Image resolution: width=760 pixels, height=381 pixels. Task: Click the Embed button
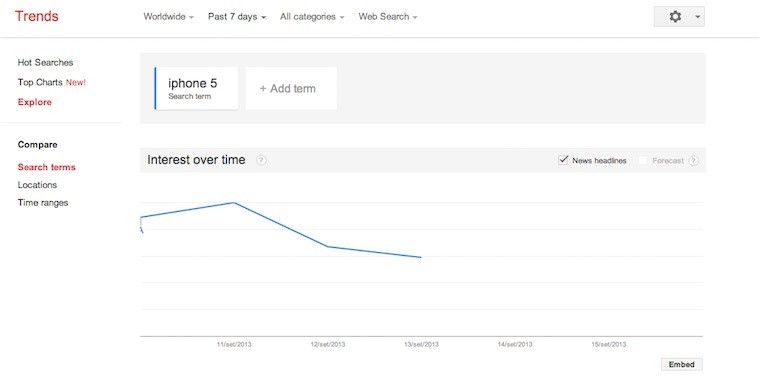(681, 365)
